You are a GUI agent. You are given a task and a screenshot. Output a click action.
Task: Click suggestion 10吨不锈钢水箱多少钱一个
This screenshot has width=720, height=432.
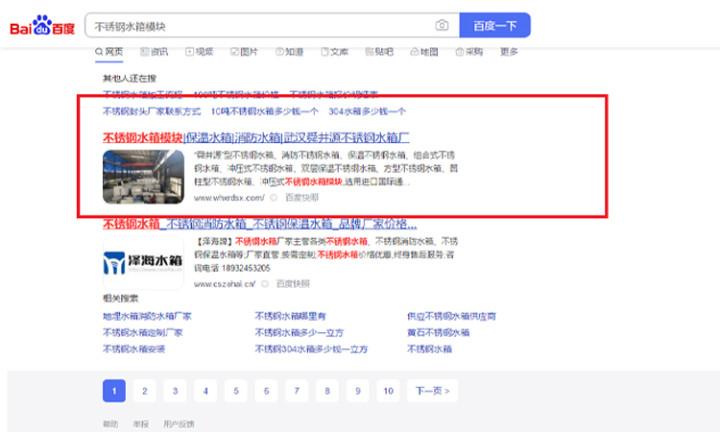(264, 112)
